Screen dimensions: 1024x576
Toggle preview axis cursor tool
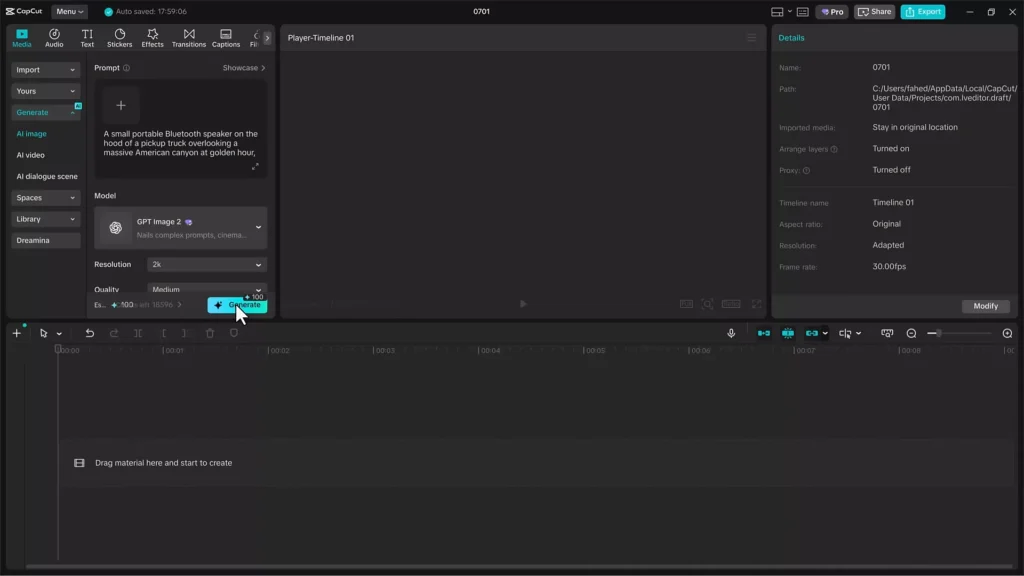pyautogui.click(x=845, y=333)
